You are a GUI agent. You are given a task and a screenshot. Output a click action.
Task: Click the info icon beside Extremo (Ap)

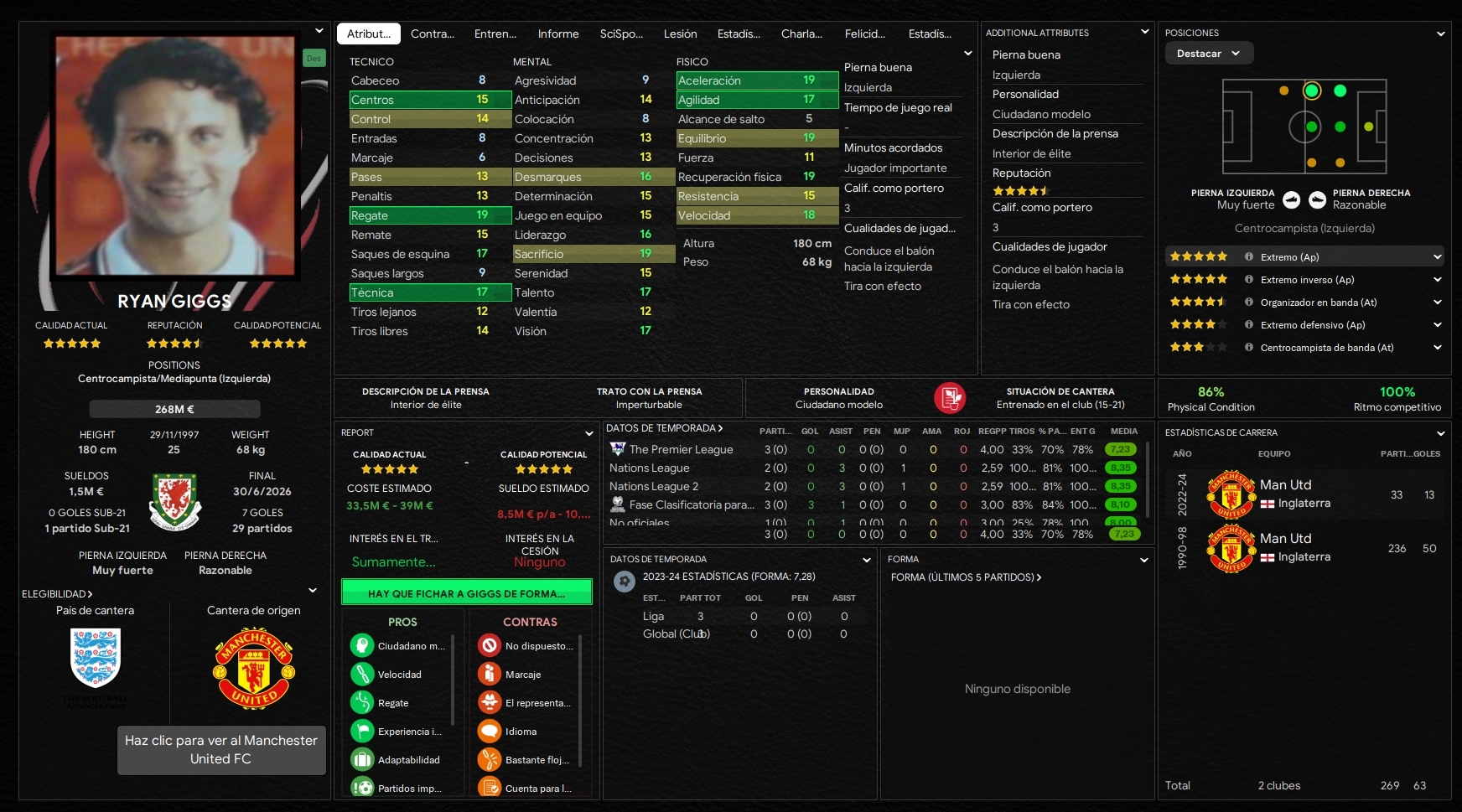coord(1249,257)
